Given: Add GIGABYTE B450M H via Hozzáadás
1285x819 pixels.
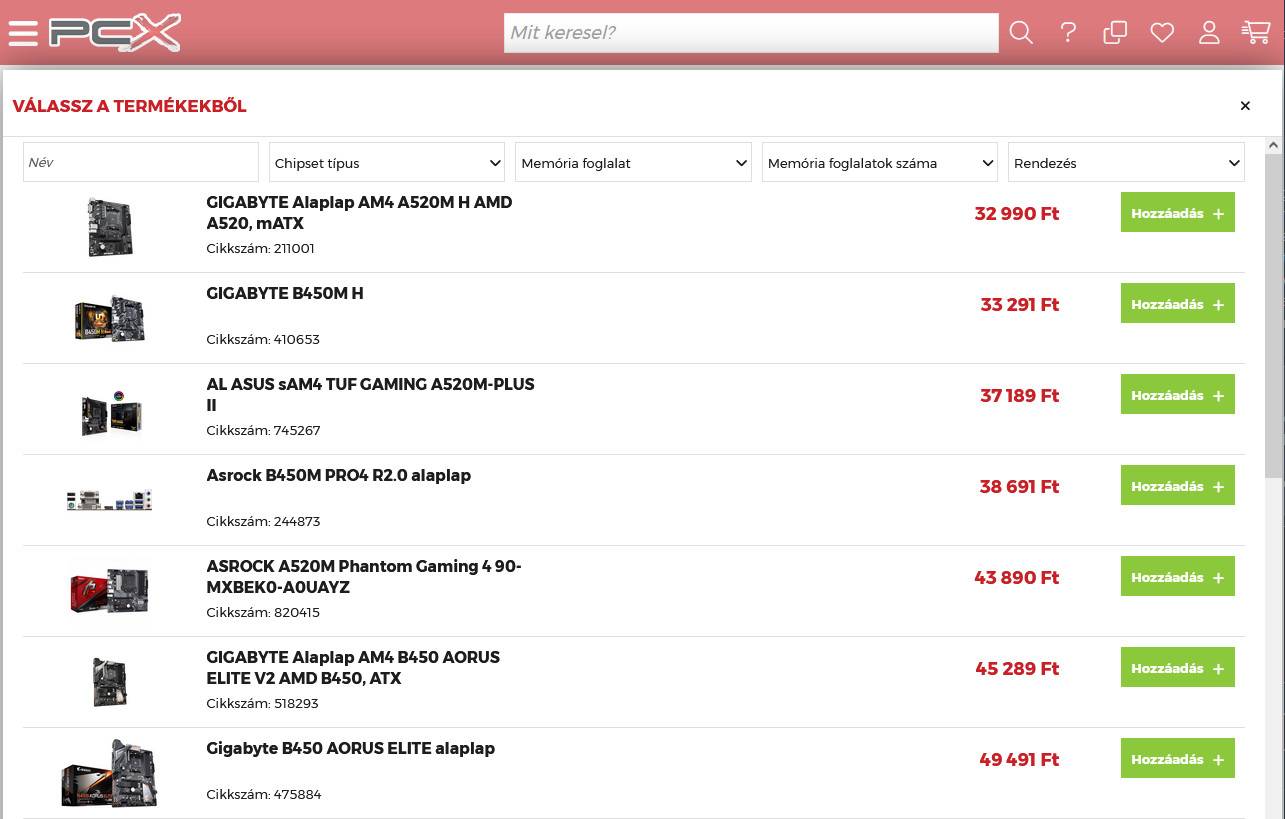Looking at the screenshot, I should coord(1177,304).
